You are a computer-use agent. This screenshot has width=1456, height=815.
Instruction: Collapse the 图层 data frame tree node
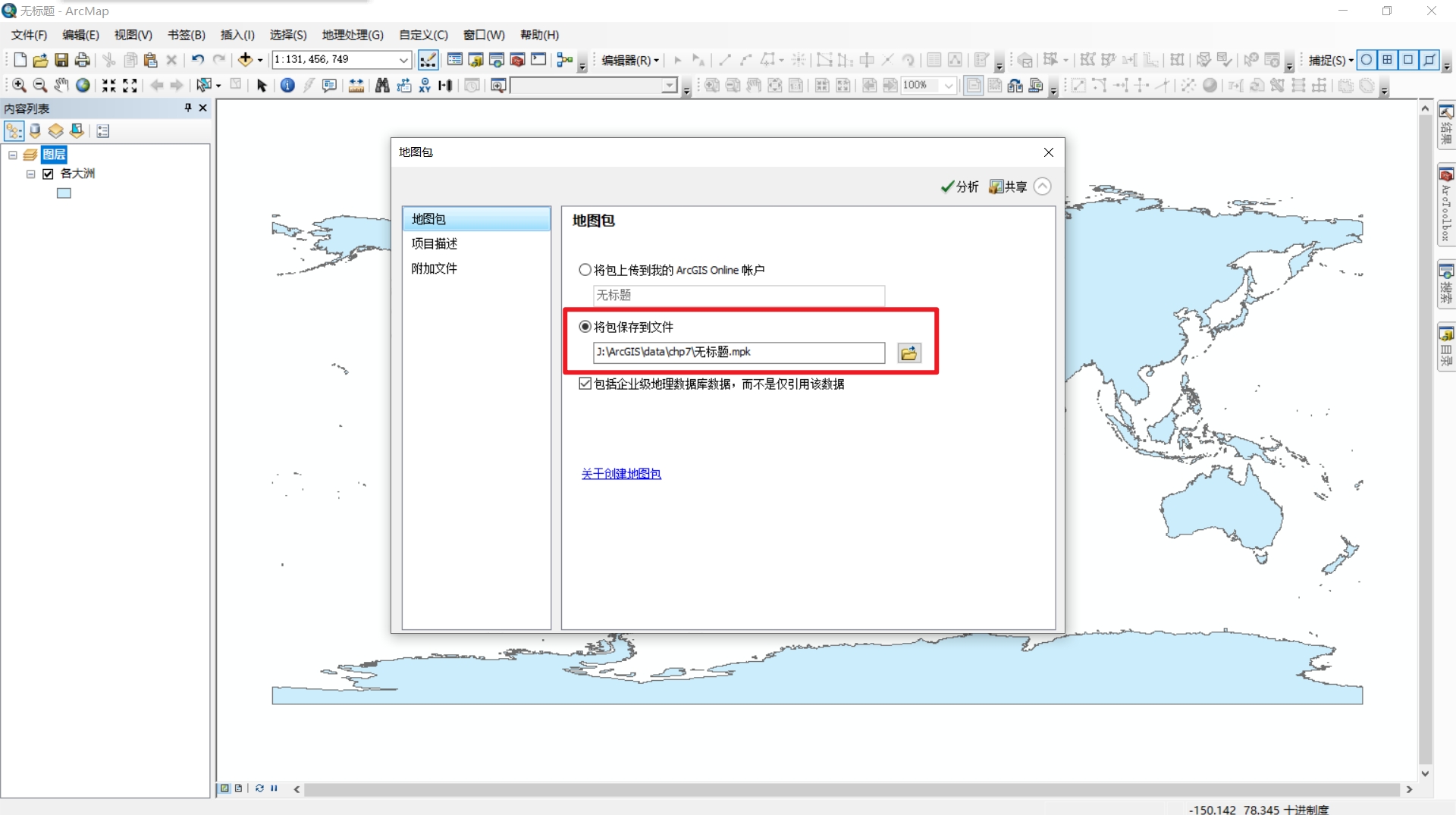13,155
